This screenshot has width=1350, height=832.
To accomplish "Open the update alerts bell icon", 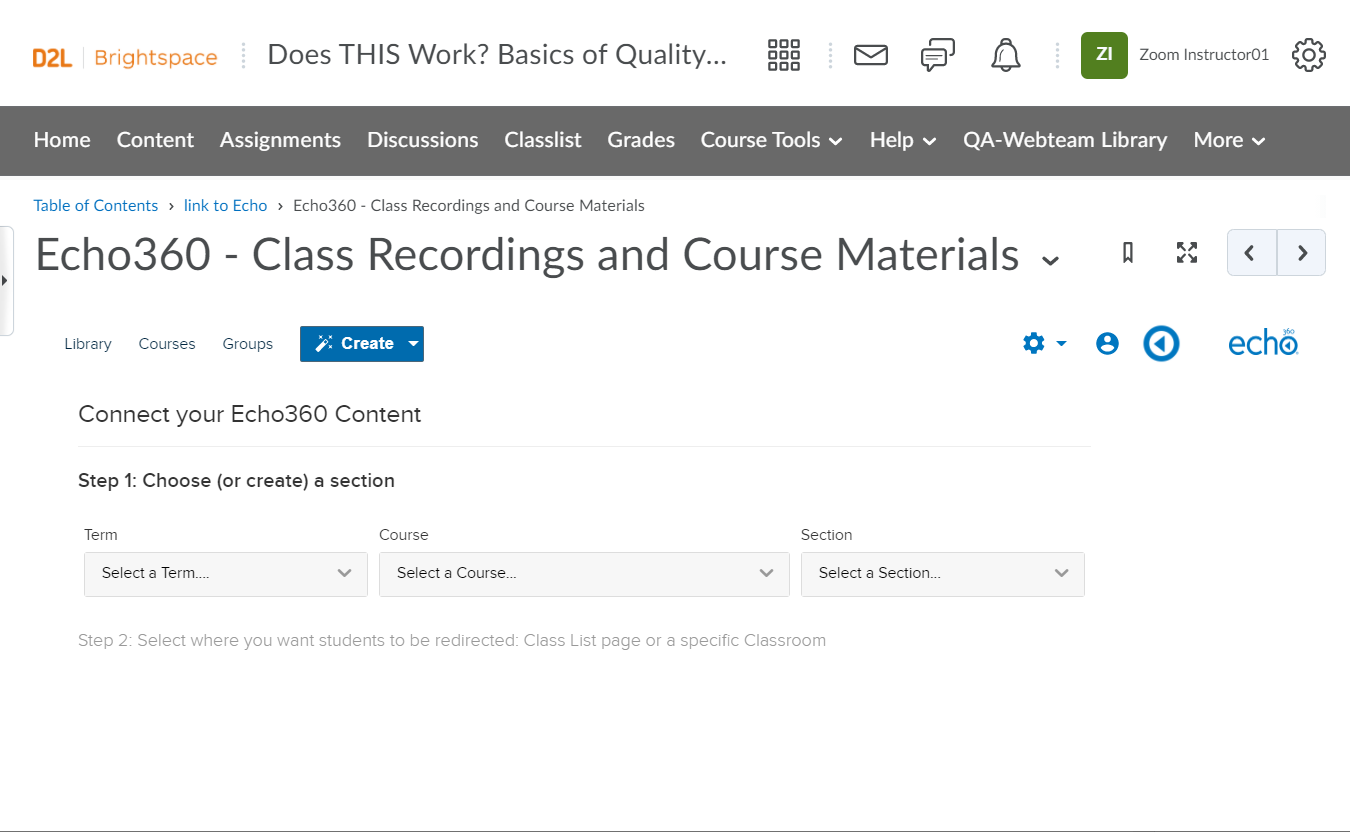I will [x=1006, y=55].
